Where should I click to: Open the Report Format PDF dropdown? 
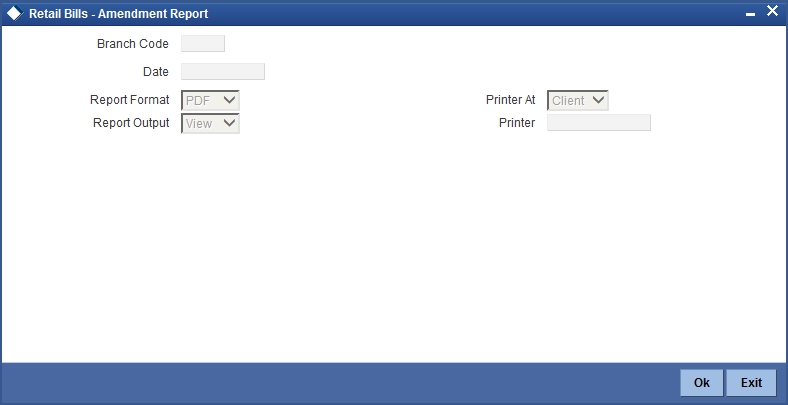click(x=210, y=100)
